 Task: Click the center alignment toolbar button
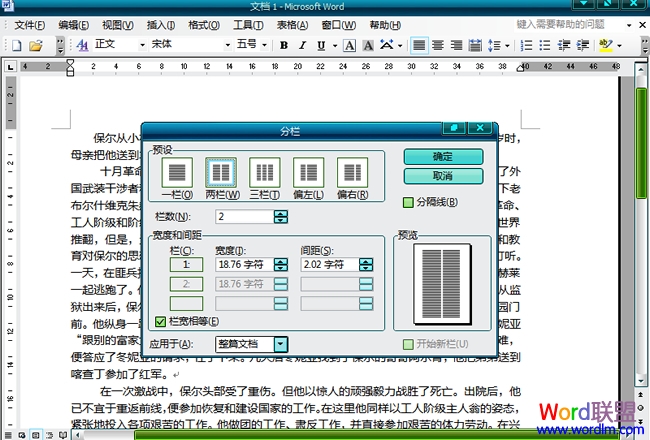click(x=438, y=45)
